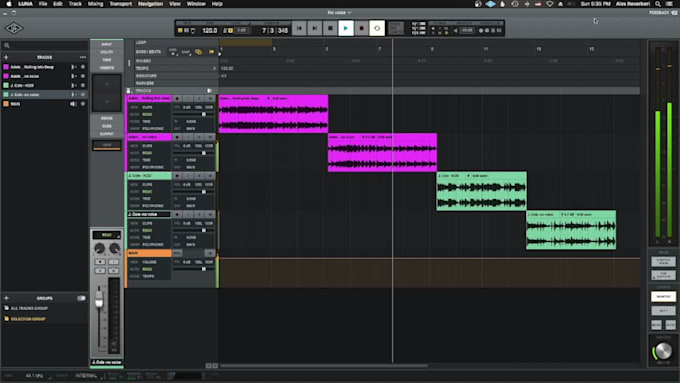Click Return to Start transport button
This screenshot has width=680, height=383.
299,28
